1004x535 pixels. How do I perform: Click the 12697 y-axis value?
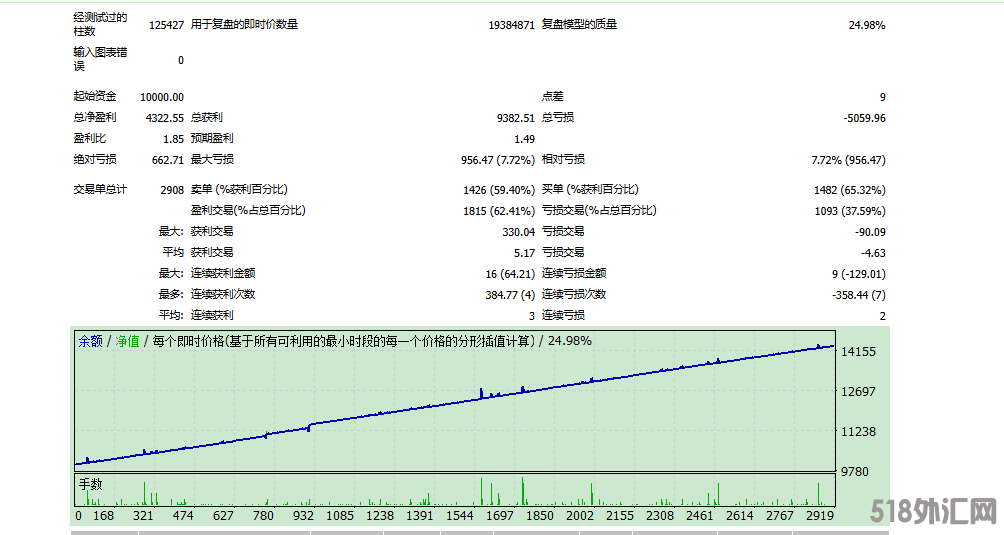tap(860, 392)
